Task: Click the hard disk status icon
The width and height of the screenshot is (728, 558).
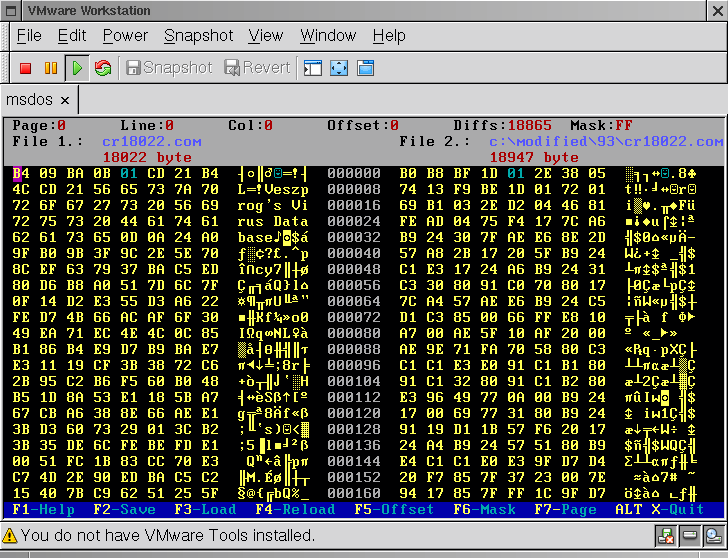Action: (690, 536)
